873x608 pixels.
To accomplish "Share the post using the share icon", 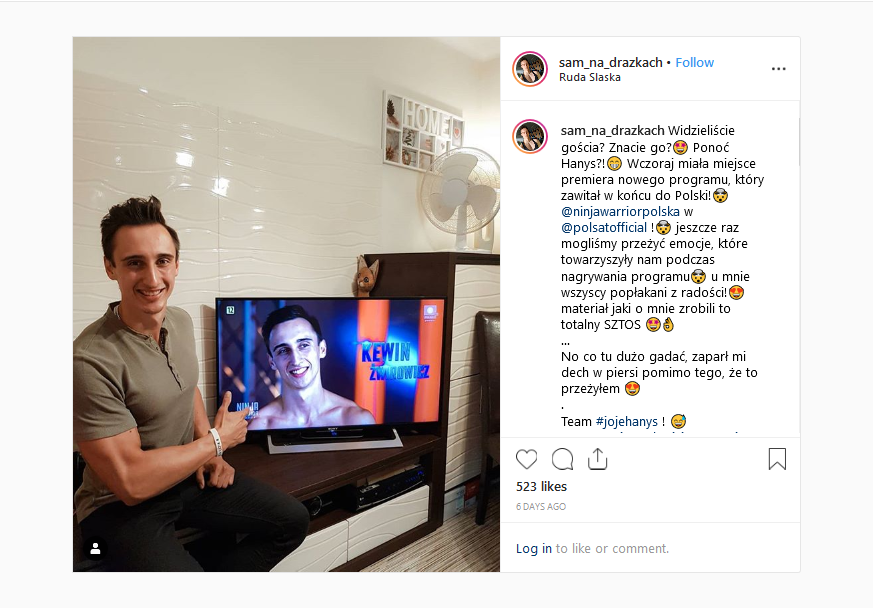I will point(597,459).
